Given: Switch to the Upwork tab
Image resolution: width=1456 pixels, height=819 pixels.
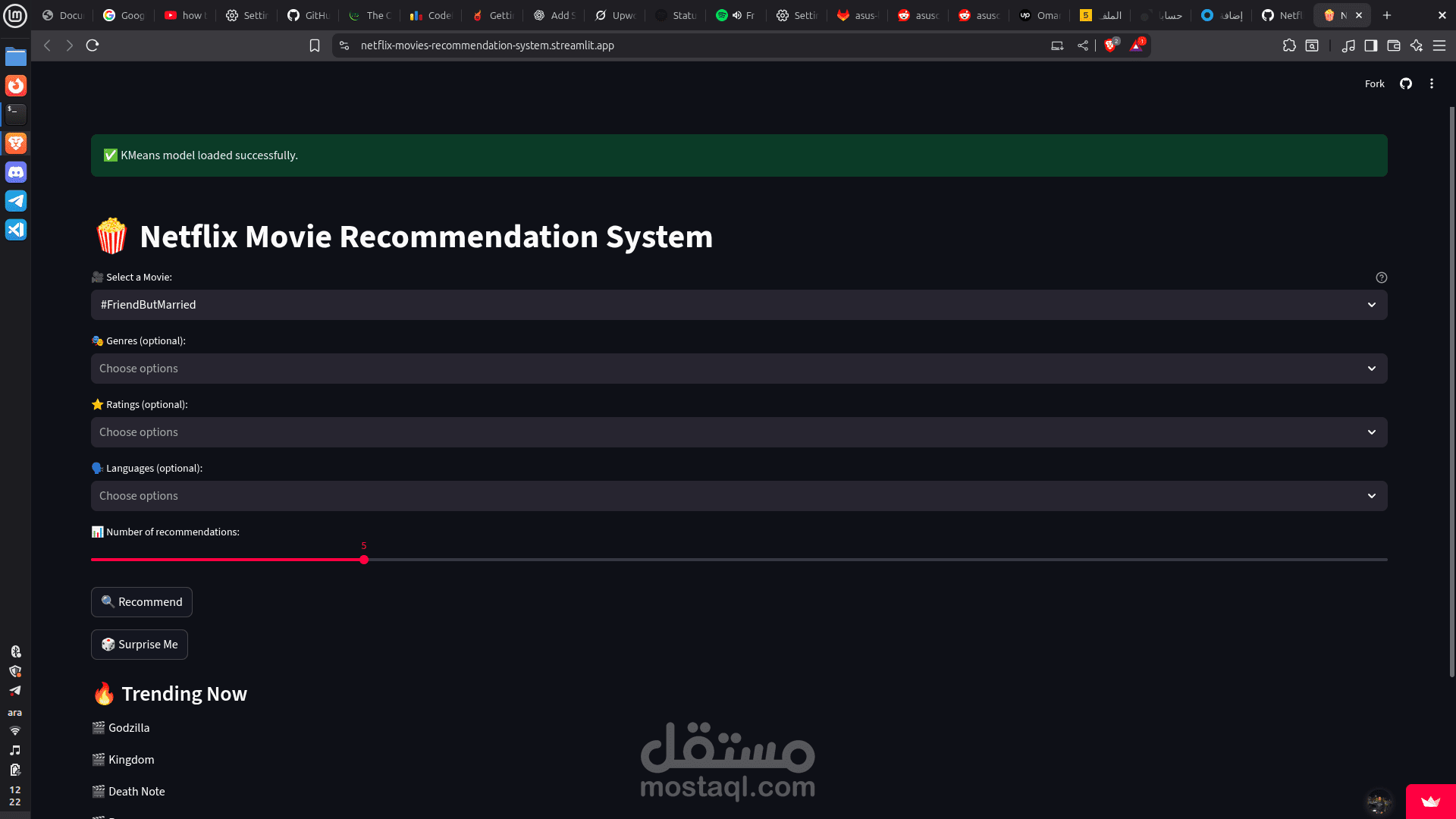Looking at the screenshot, I should point(615,15).
